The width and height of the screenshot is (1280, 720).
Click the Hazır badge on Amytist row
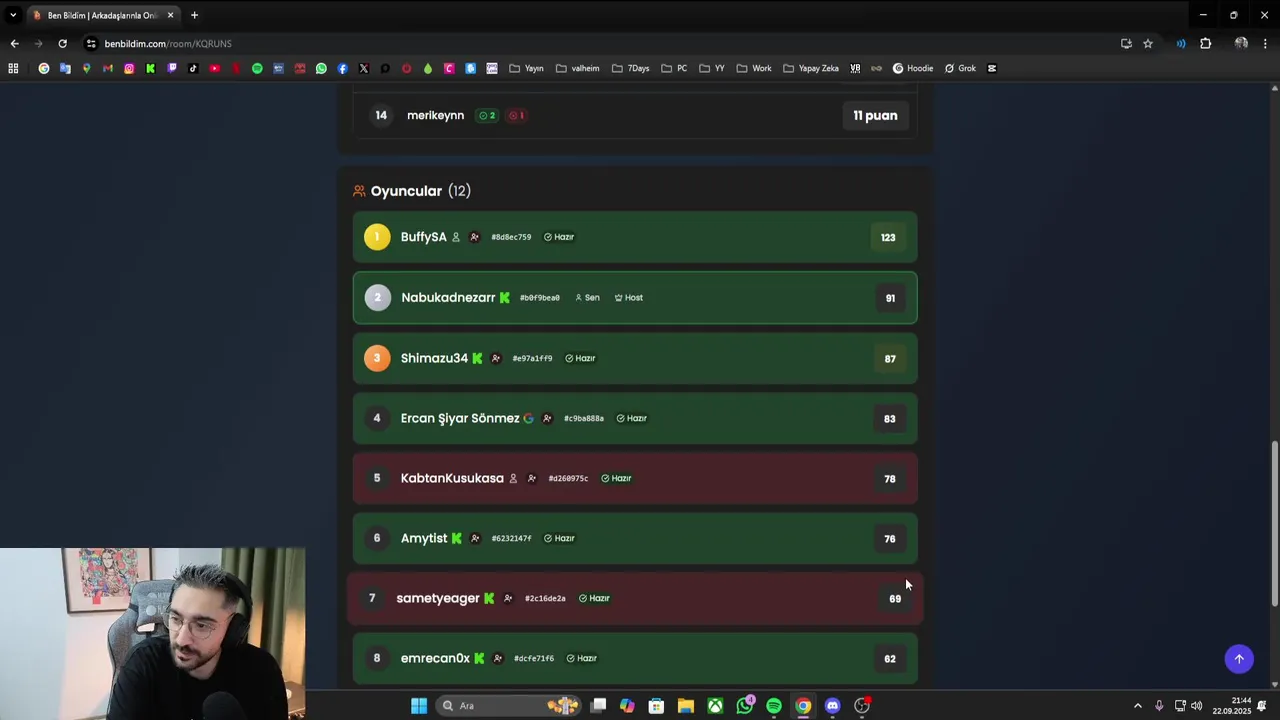(559, 538)
